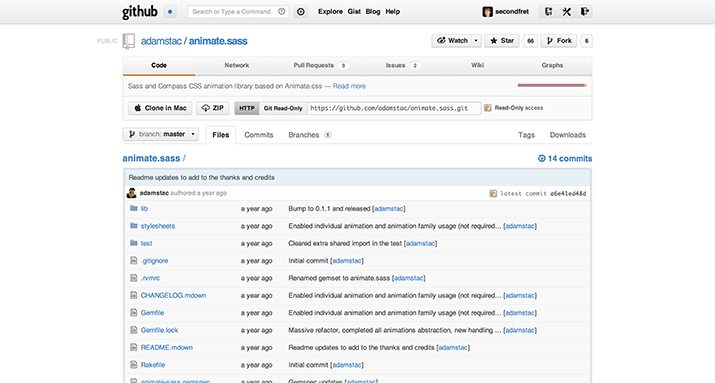Screen dimensions: 715x383
Task: Click the Help menu item
Action: pos(393,12)
